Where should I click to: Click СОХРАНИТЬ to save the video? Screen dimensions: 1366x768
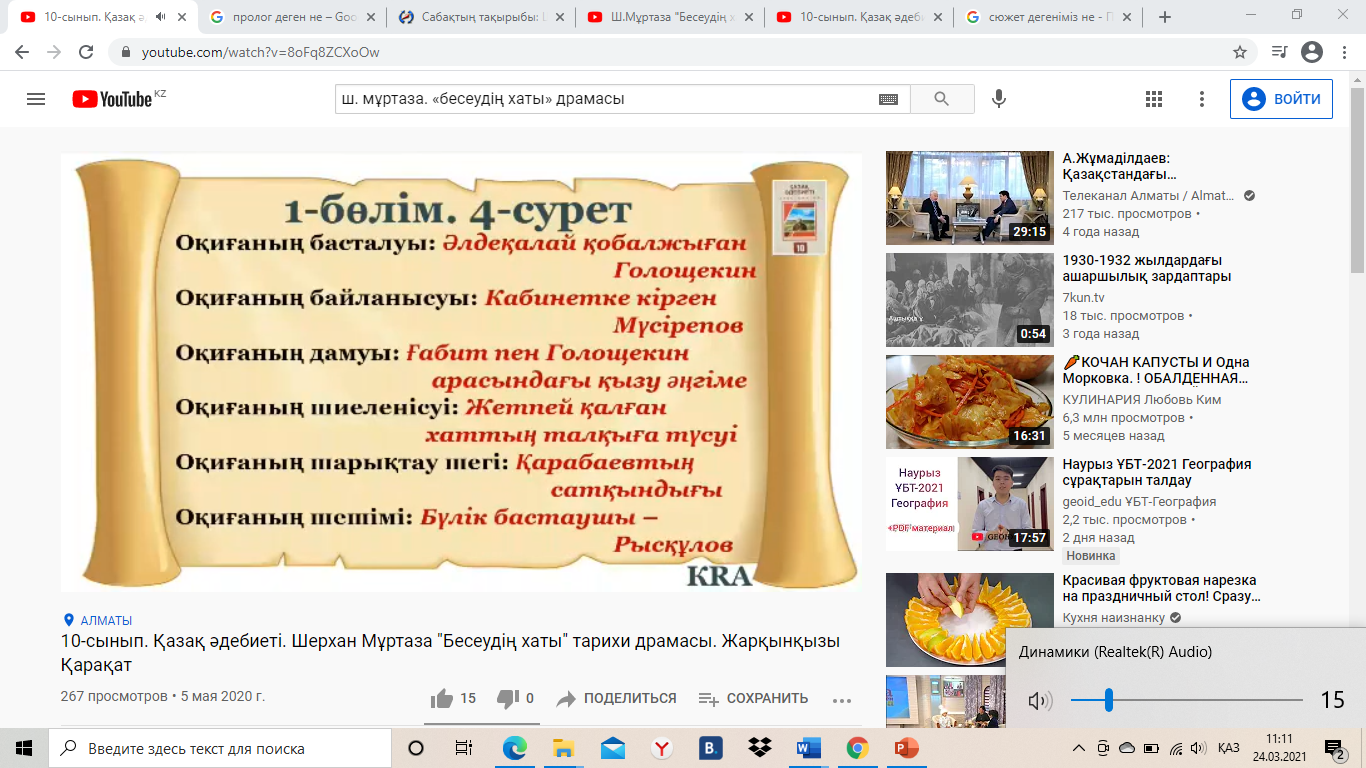(x=754, y=699)
